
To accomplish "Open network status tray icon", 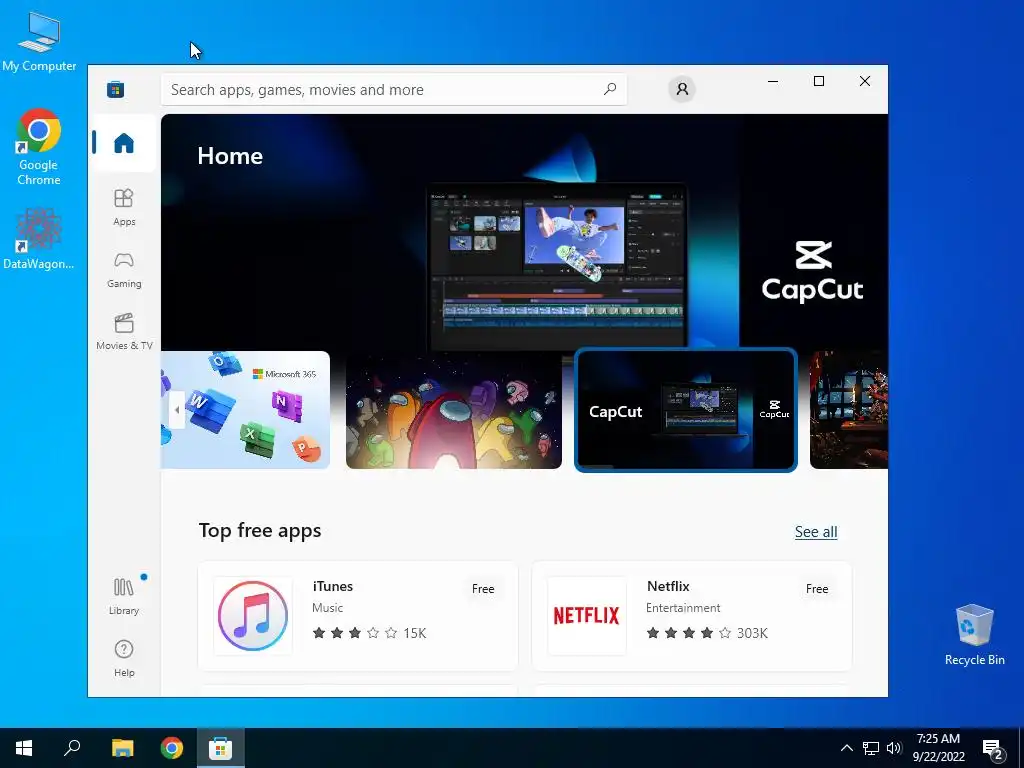I will pyautogui.click(x=871, y=748).
